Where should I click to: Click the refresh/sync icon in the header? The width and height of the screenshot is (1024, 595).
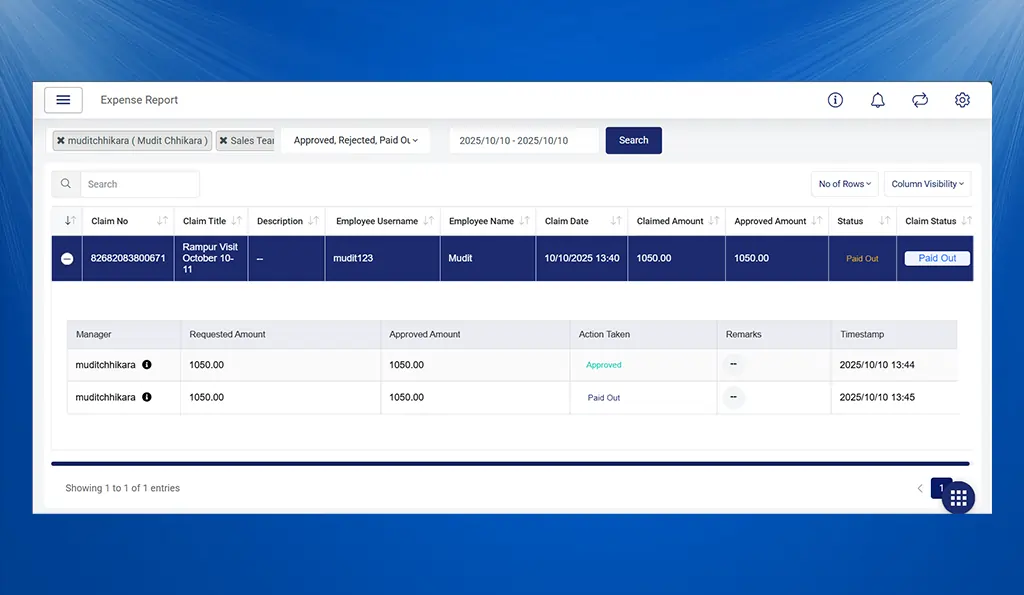[920, 100]
